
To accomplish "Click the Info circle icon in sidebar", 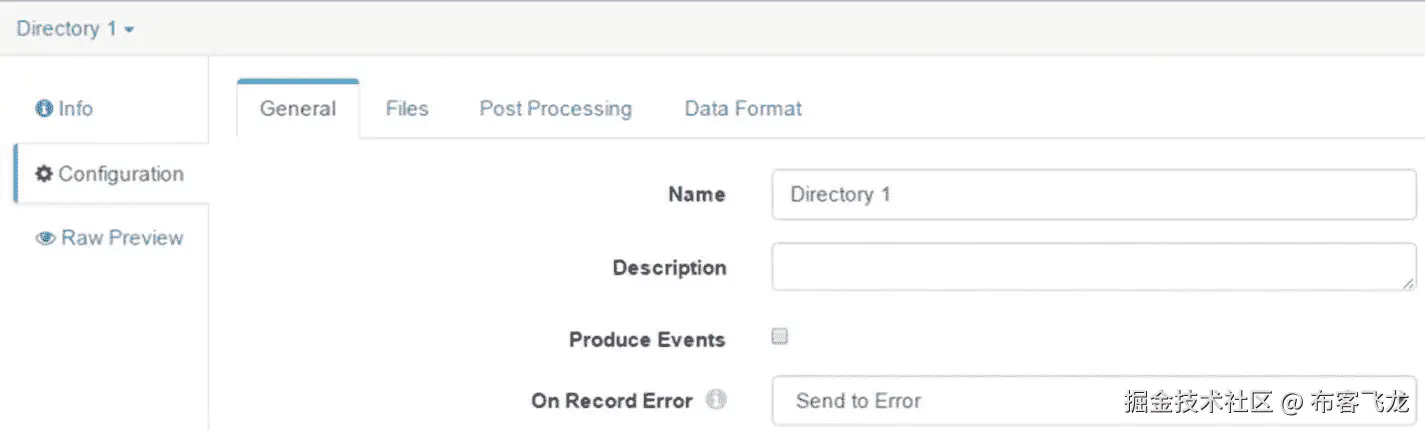I will [x=44, y=109].
